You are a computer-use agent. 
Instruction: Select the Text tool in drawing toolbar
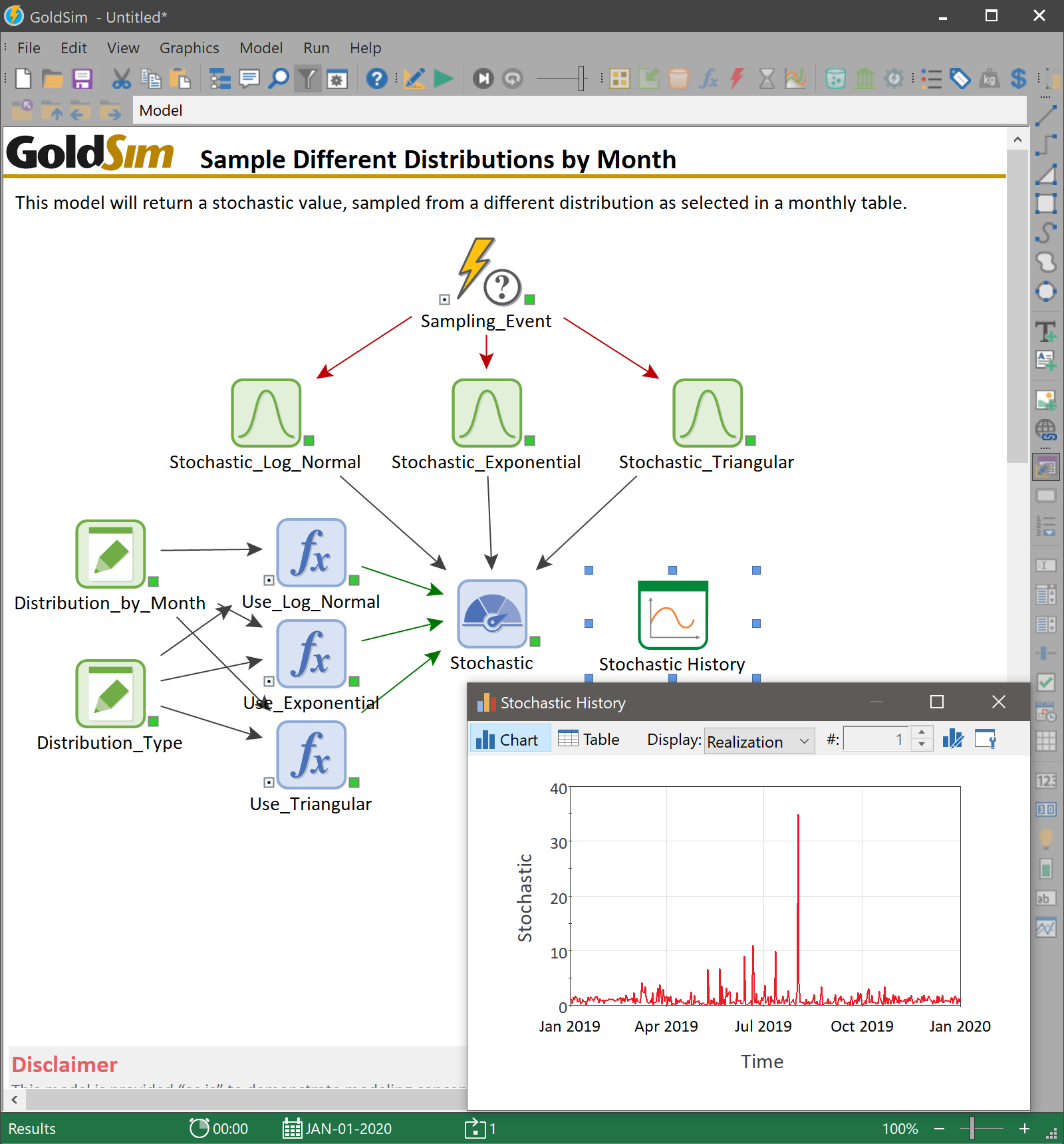click(1046, 331)
